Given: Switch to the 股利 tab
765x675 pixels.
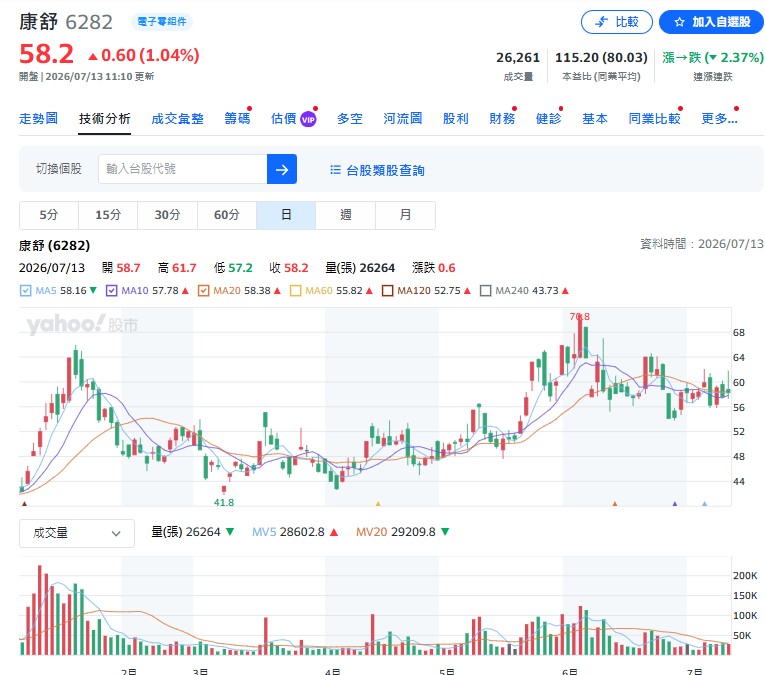Looking at the screenshot, I should point(456,119).
